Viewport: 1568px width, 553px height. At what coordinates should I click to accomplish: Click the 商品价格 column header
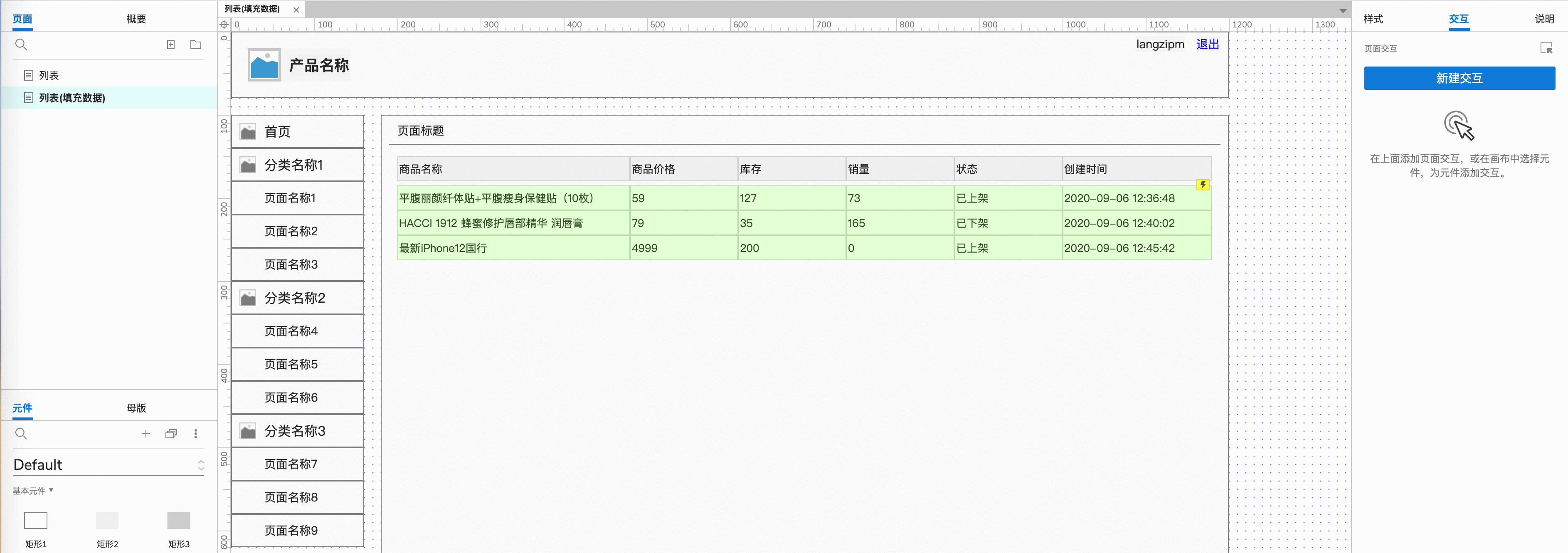(683, 169)
